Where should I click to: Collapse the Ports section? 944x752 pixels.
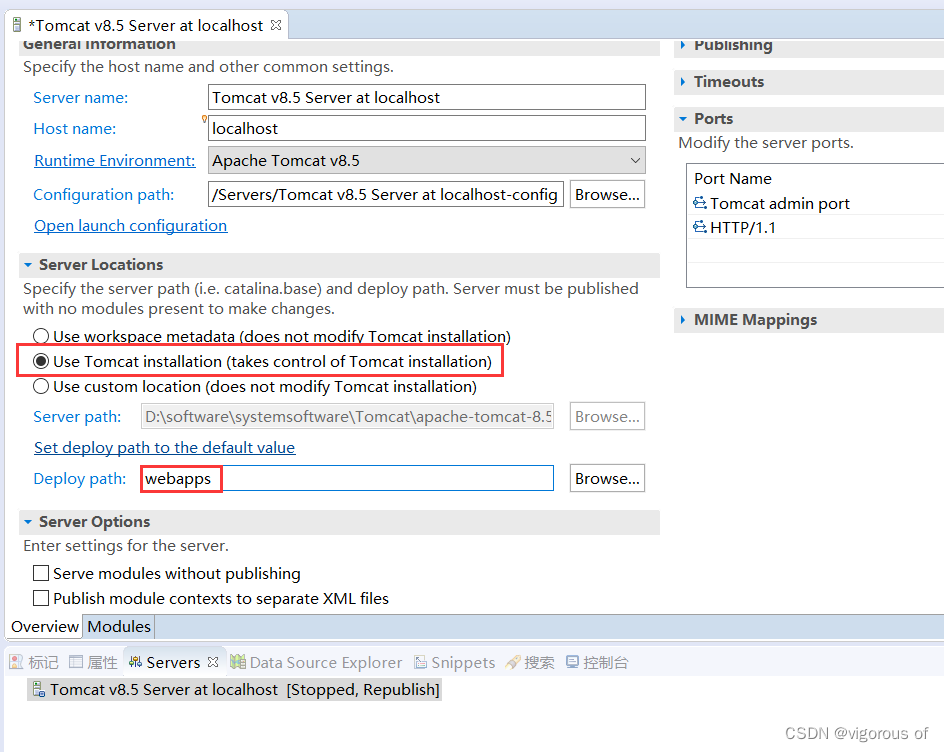(683, 119)
